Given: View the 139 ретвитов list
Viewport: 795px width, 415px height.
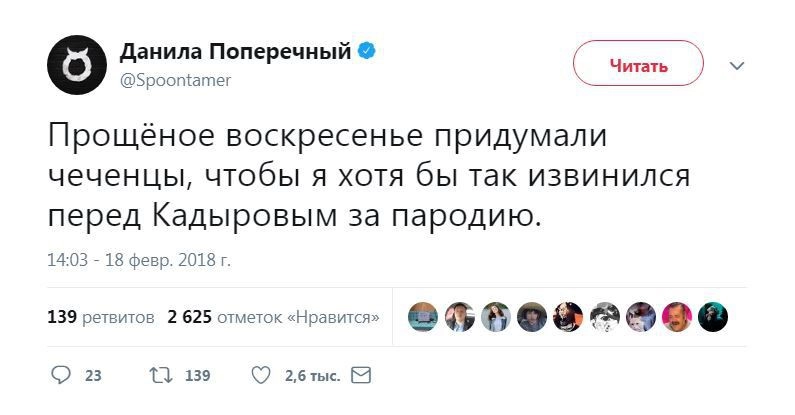Looking at the screenshot, I should (x=100, y=318).
